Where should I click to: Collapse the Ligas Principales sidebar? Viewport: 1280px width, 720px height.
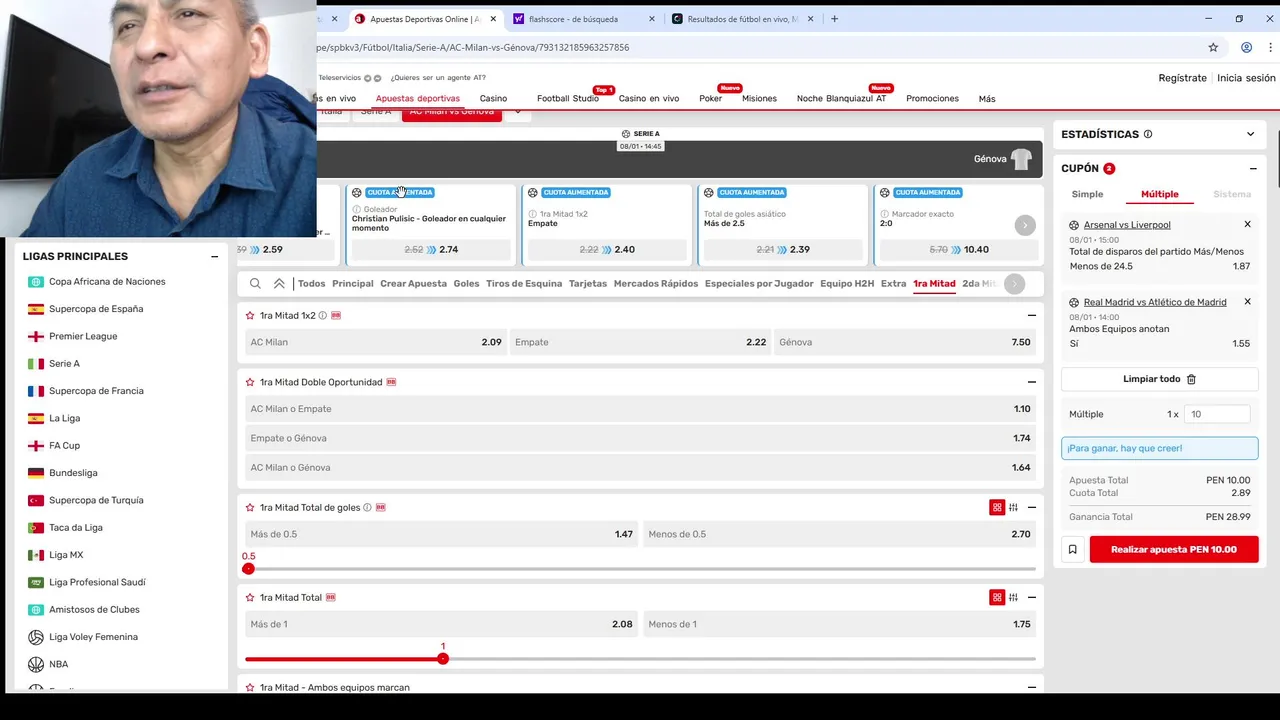(x=214, y=257)
